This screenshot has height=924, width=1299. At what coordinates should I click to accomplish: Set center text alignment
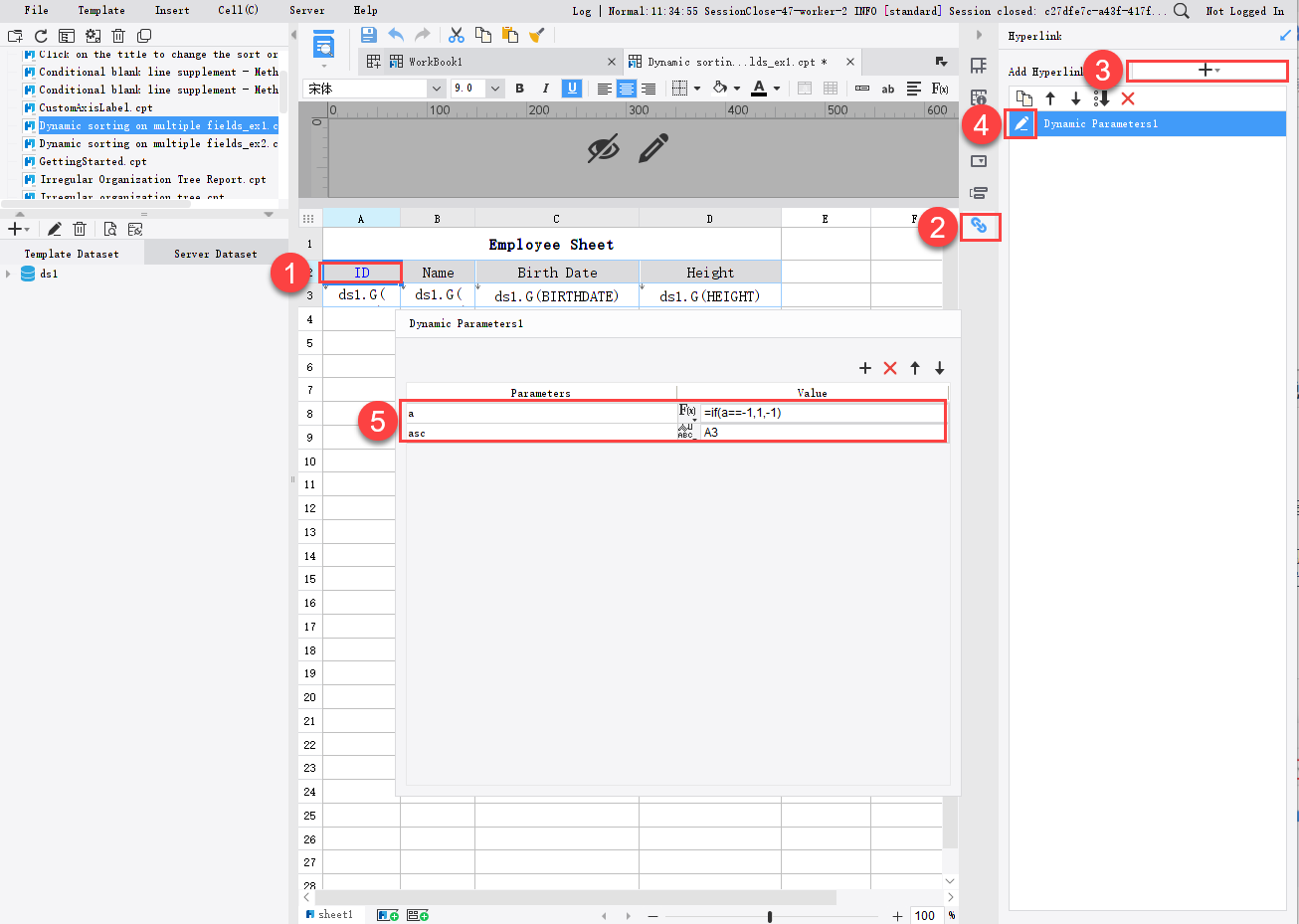[627, 89]
